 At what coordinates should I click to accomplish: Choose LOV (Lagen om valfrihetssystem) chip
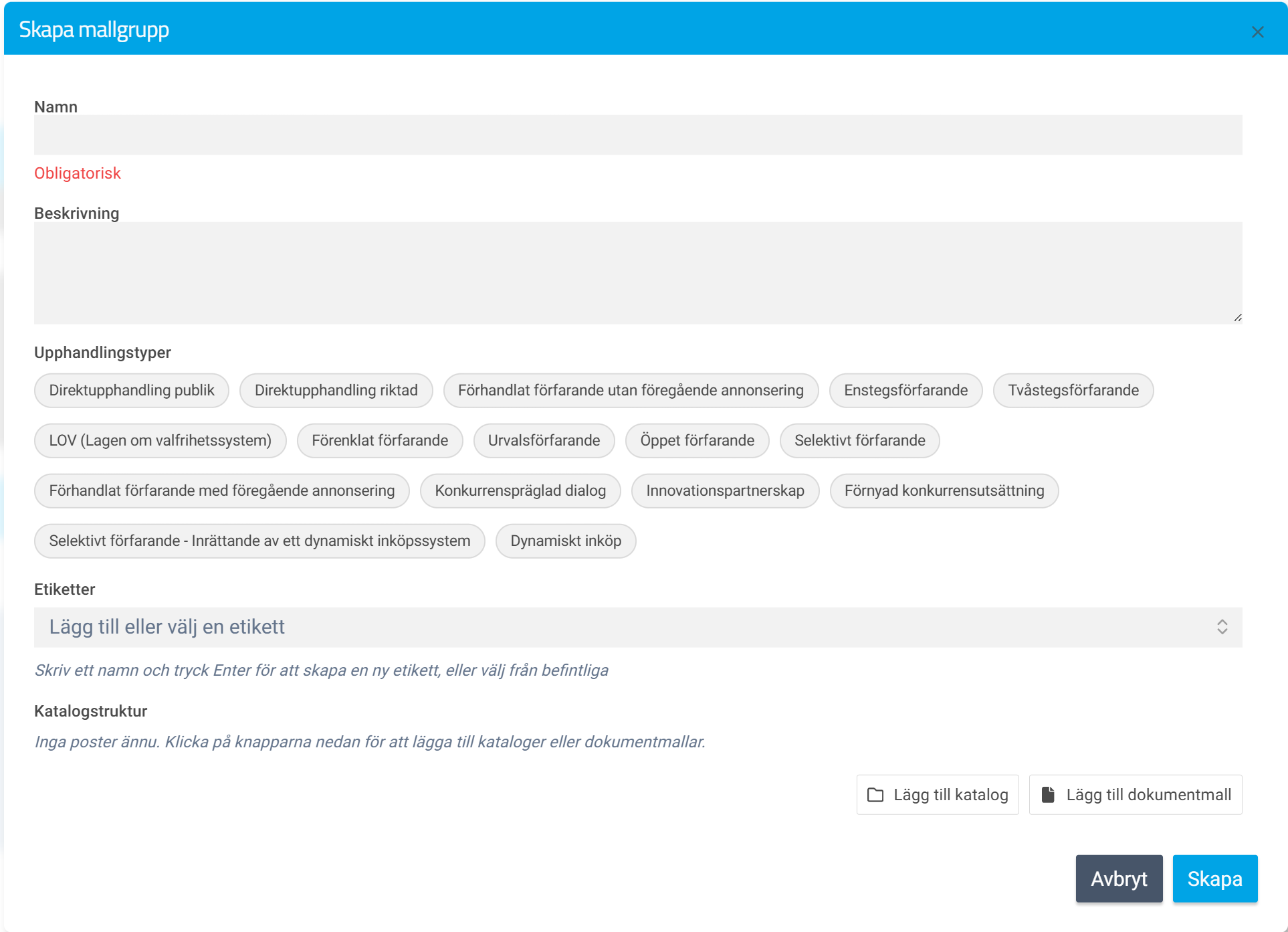[x=160, y=441]
